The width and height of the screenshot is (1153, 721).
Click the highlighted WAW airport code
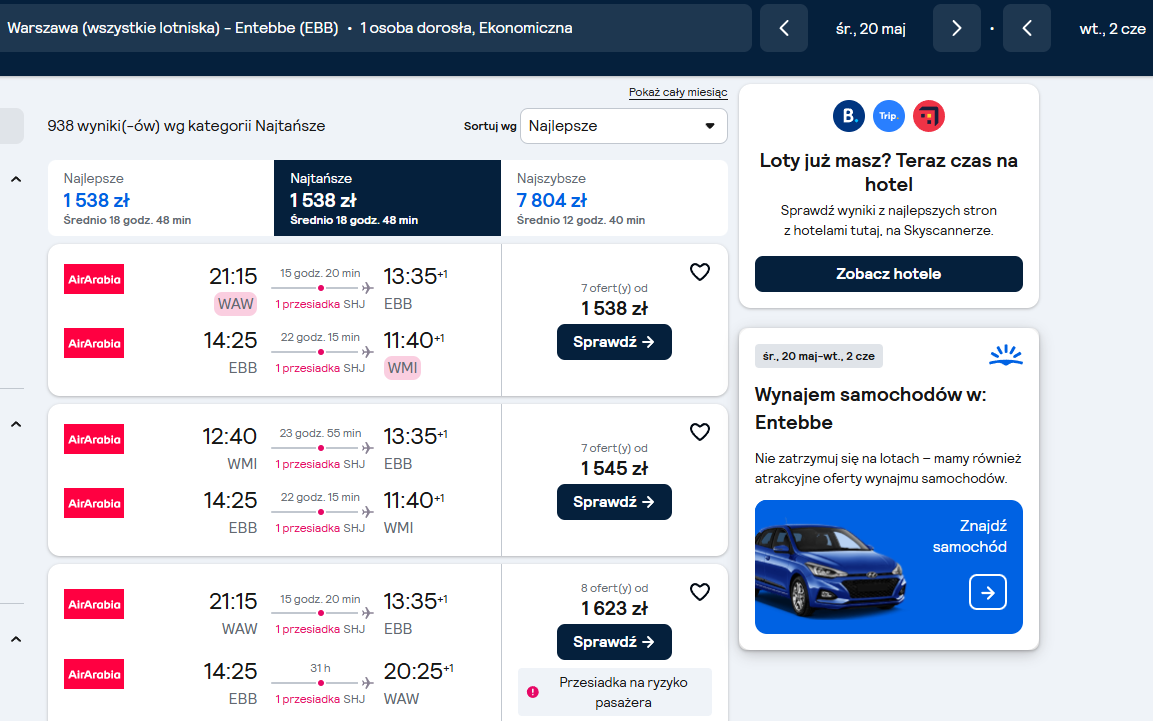click(x=235, y=304)
